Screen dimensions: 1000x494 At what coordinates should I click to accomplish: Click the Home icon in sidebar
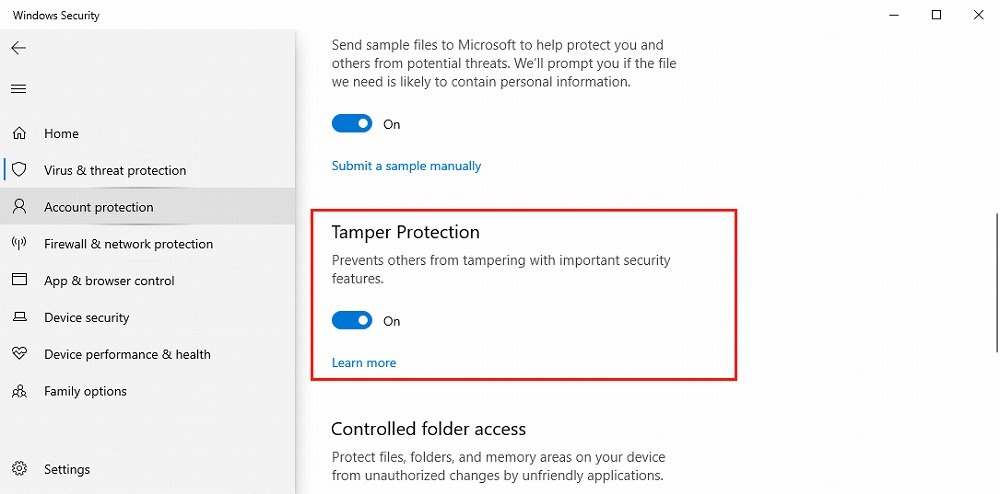point(19,133)
